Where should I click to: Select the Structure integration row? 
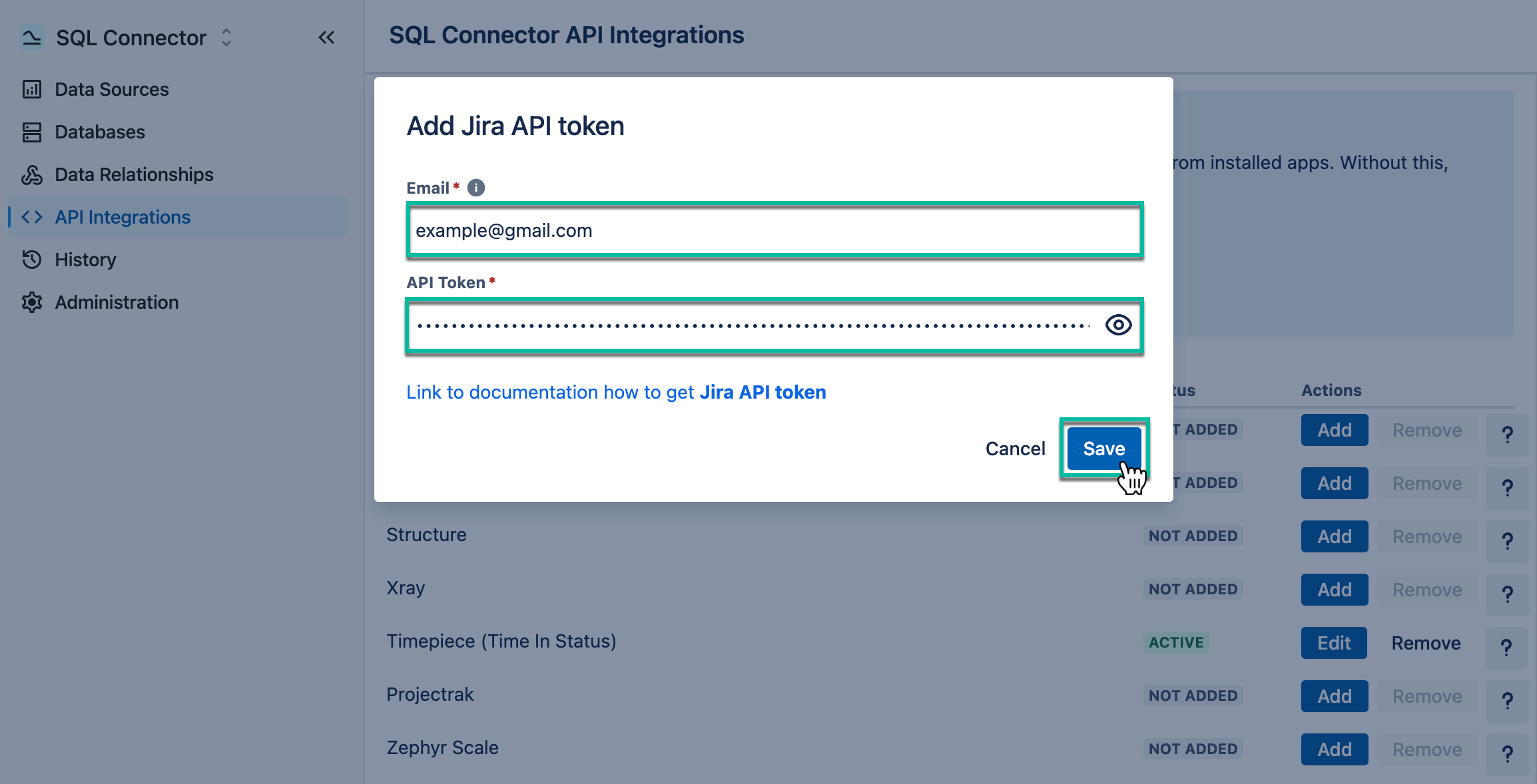pyautogui.click(x=426, y=534)
